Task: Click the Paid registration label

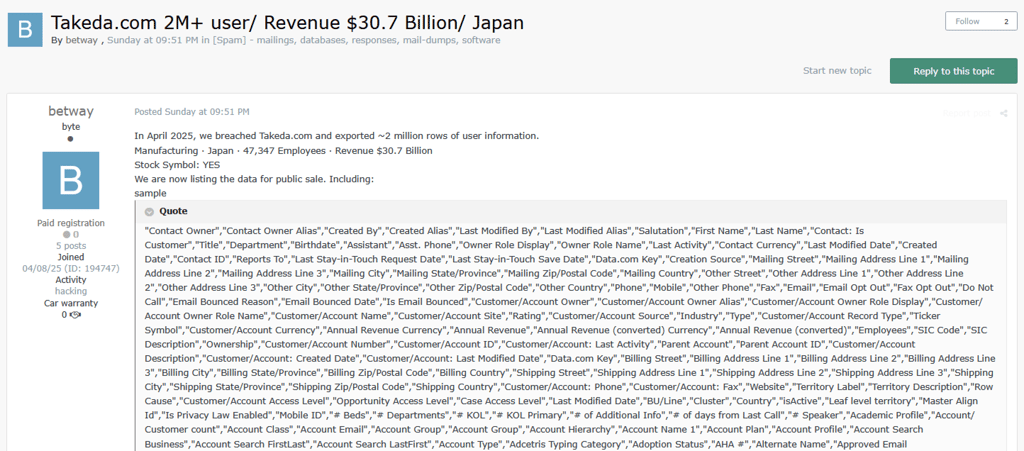Action: pyautogui.click(x=71, y=223)
